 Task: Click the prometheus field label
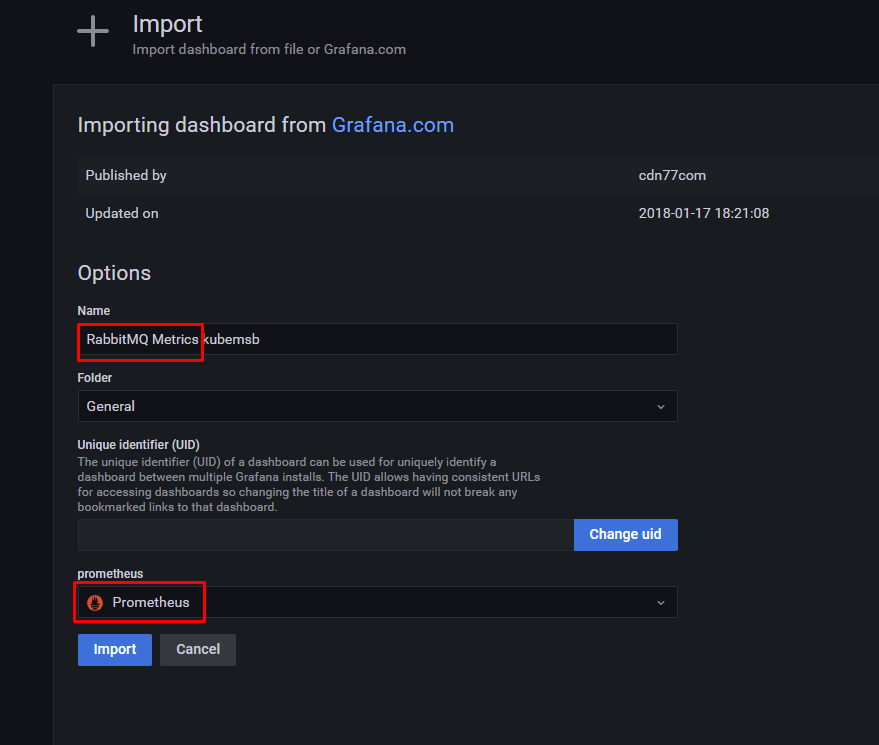coord(110,574)
